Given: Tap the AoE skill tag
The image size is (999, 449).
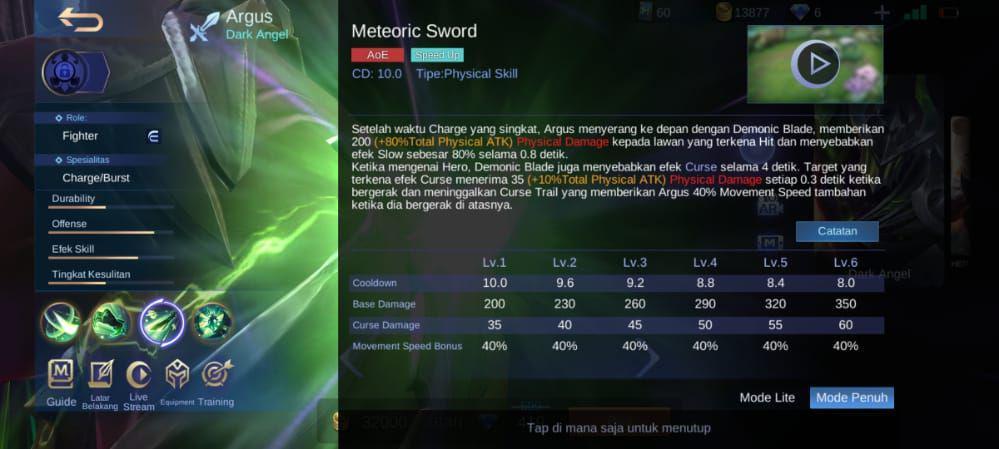Looking at the screenshot, I should [377, 55].
